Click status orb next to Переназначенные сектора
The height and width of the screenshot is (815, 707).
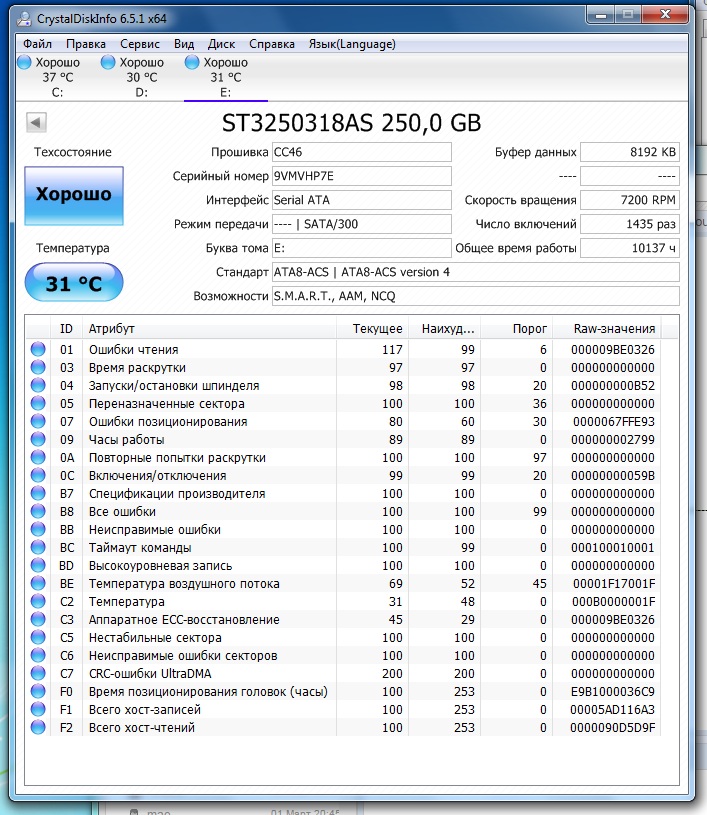(x=39, y=404)
